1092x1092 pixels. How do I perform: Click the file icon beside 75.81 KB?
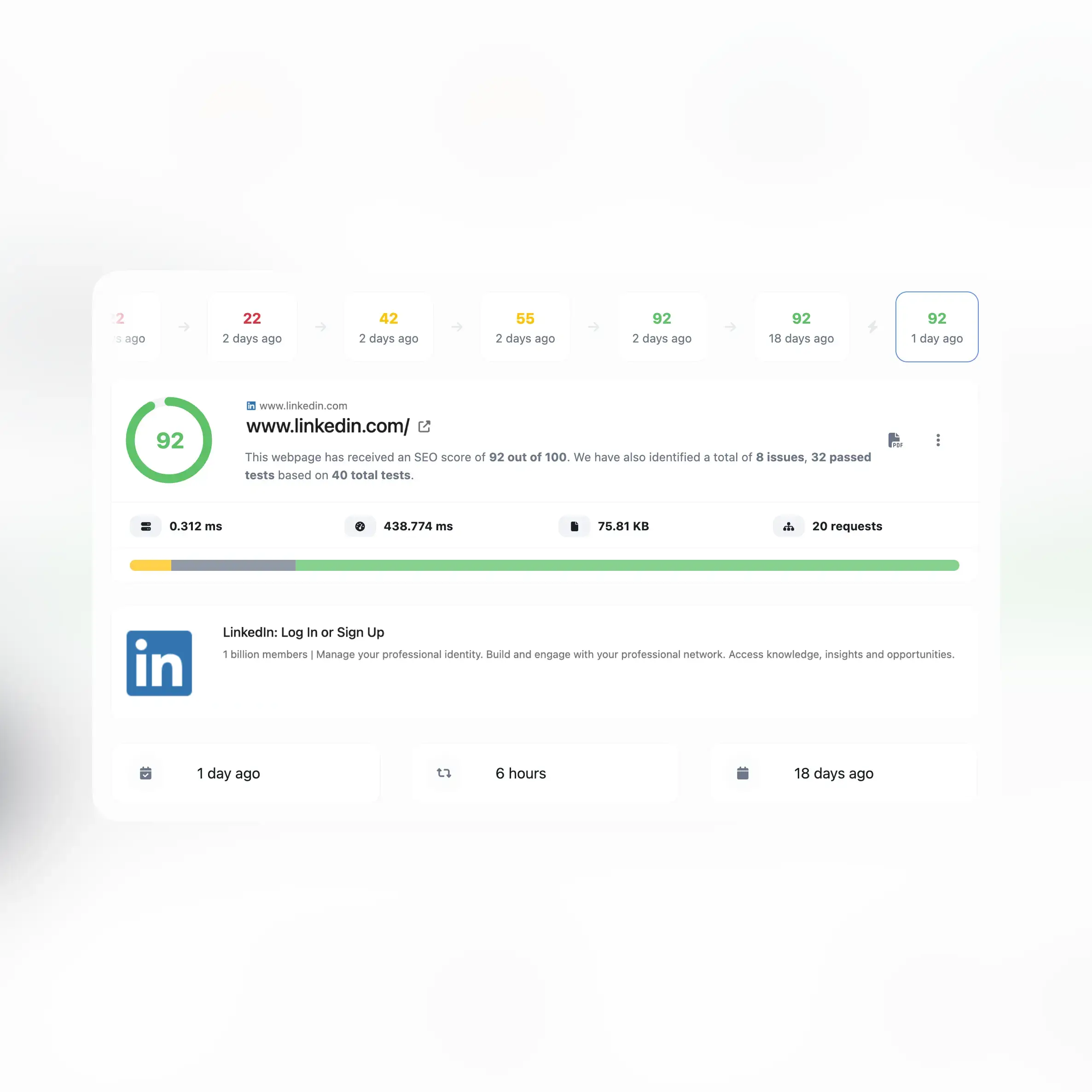pyautogui.click(x=574, y=526)
